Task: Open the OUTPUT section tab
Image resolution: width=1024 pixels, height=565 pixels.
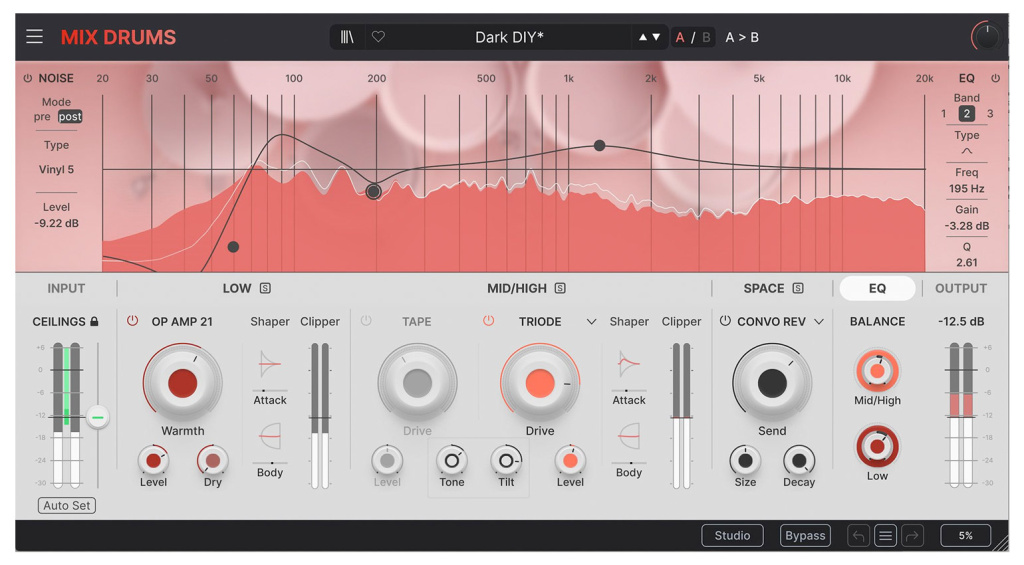Action: coord(961,288)
